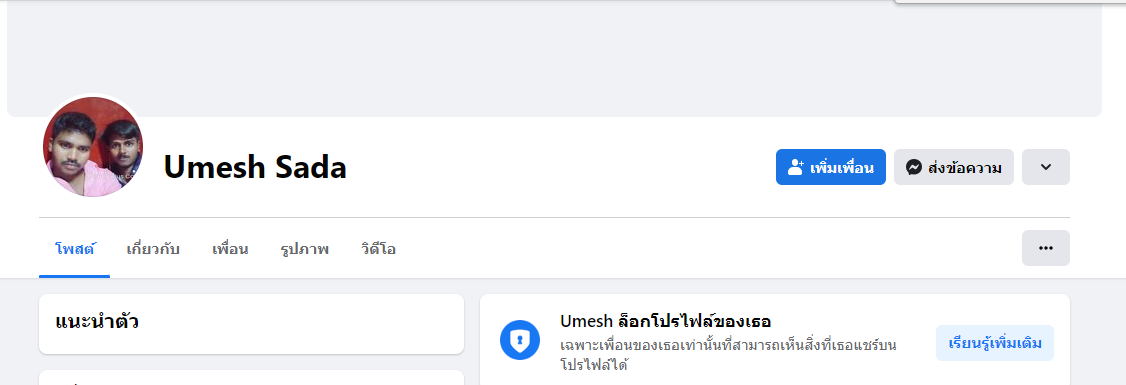Expand the chevron dropdown next to ส่งข้อความ
The height and width of the screenshot is (385, 1126).
tap(1046, 167)
